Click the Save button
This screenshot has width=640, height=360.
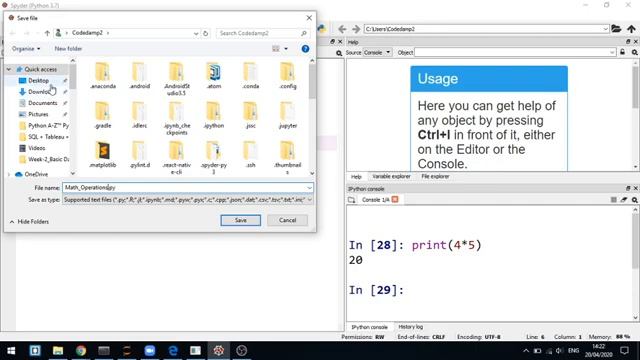(x=240, y=220)
